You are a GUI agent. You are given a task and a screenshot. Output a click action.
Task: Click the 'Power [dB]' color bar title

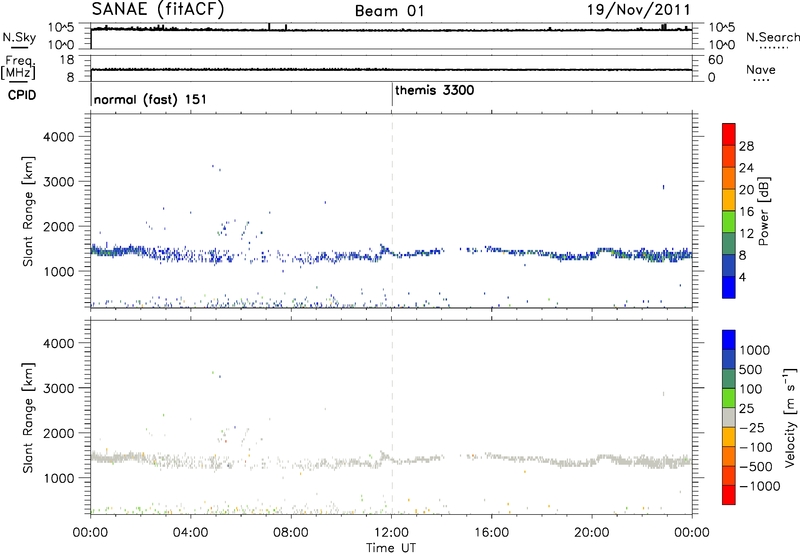tap(762, 213)
